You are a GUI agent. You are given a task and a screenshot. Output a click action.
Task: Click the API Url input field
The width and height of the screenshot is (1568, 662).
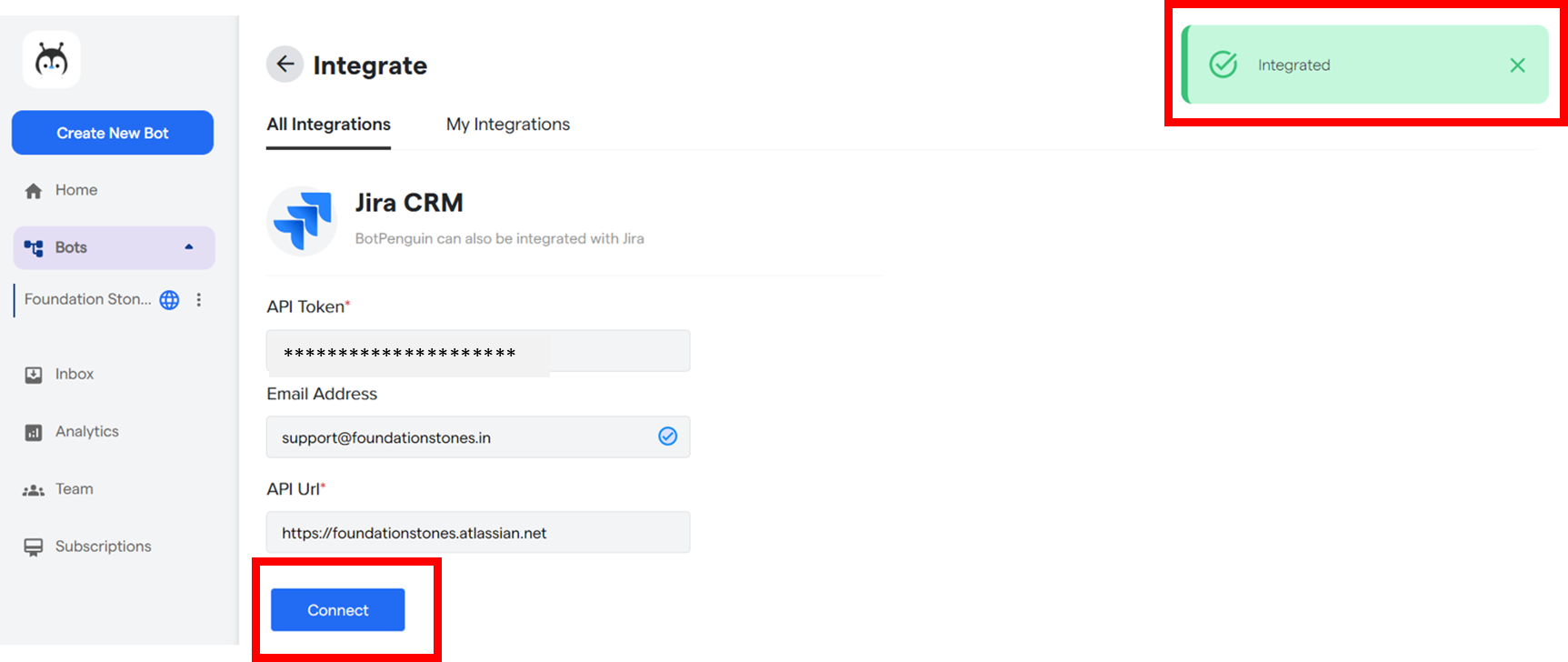point(478,533)
